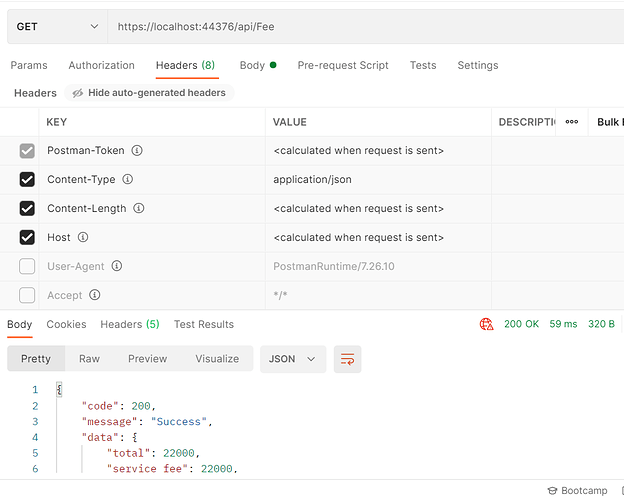This screenshot has height=500, width=624.
Task: Click the 320 B response size
Action: click(x=601, y=324)
